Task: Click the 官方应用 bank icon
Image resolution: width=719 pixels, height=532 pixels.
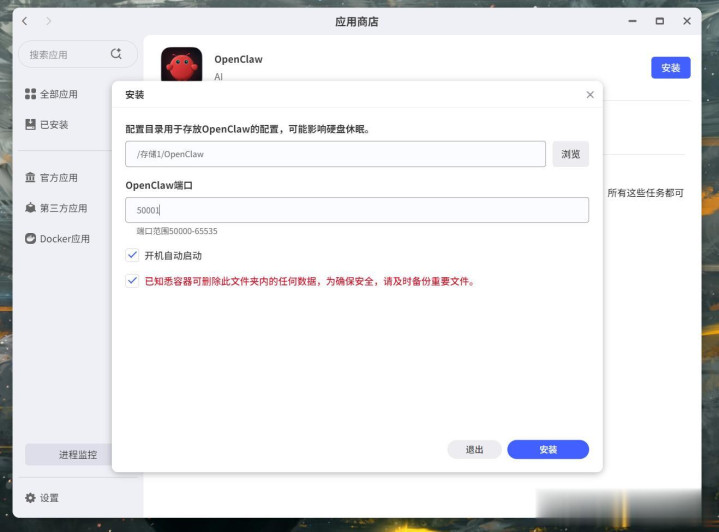Action: pos(30,177)
